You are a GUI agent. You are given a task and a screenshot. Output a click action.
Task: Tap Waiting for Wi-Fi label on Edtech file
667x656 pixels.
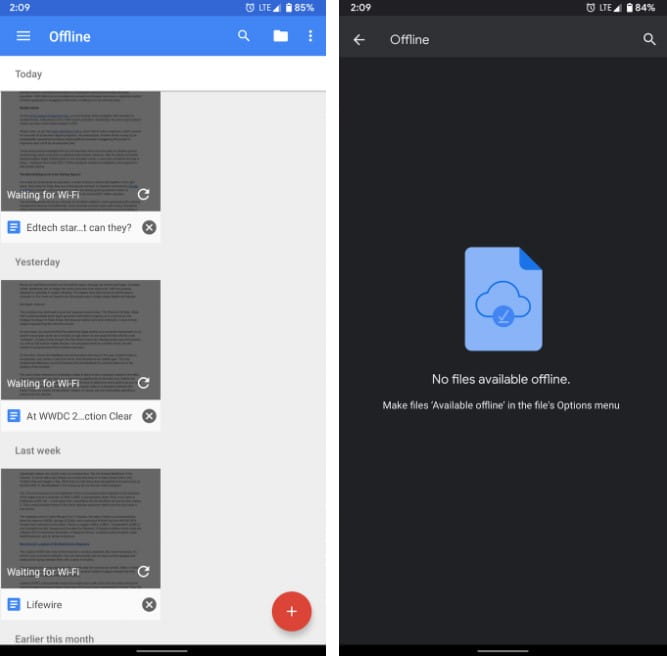click(x=43, y=195)
